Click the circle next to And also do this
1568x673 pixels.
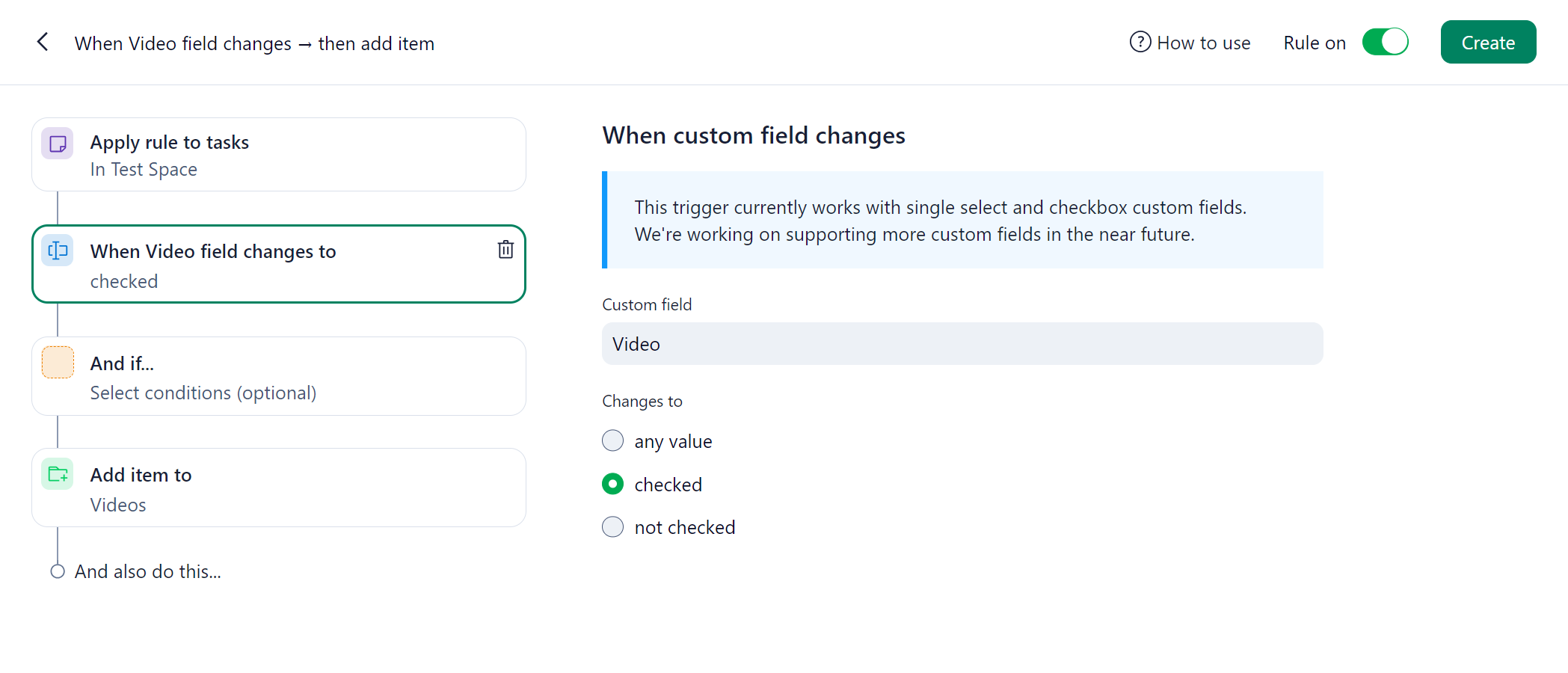[58, 571]
